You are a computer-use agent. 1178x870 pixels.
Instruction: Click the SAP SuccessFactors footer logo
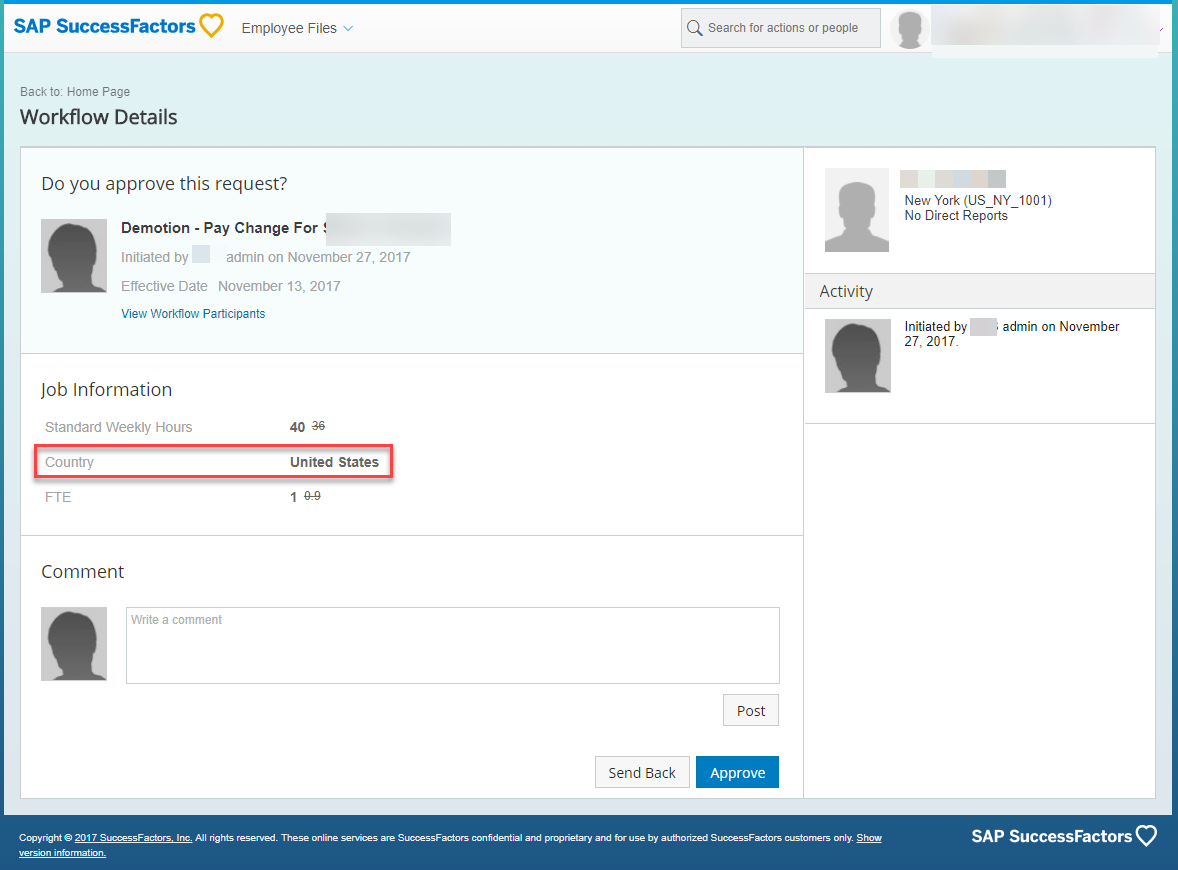pos(1064,836)
